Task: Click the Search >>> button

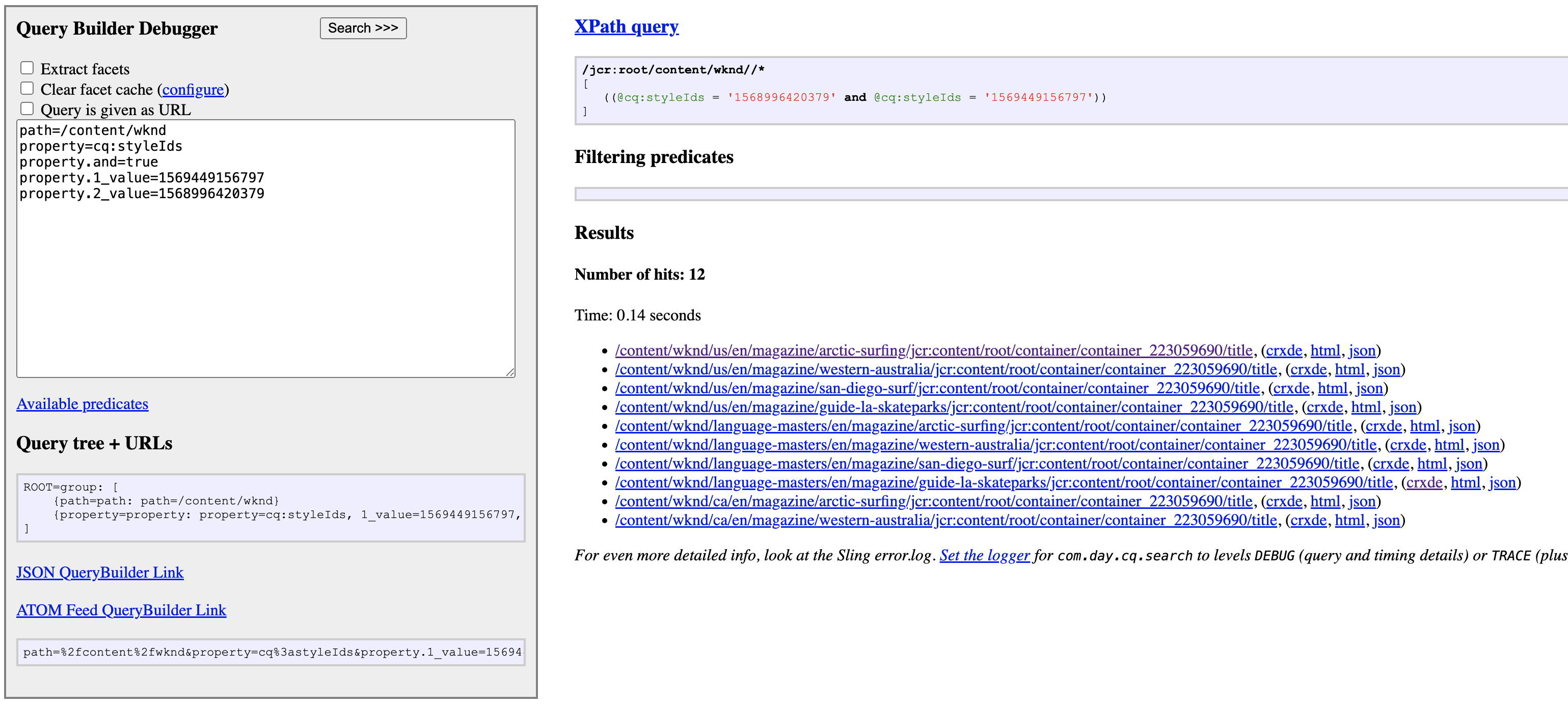Action: pos(363,28)
